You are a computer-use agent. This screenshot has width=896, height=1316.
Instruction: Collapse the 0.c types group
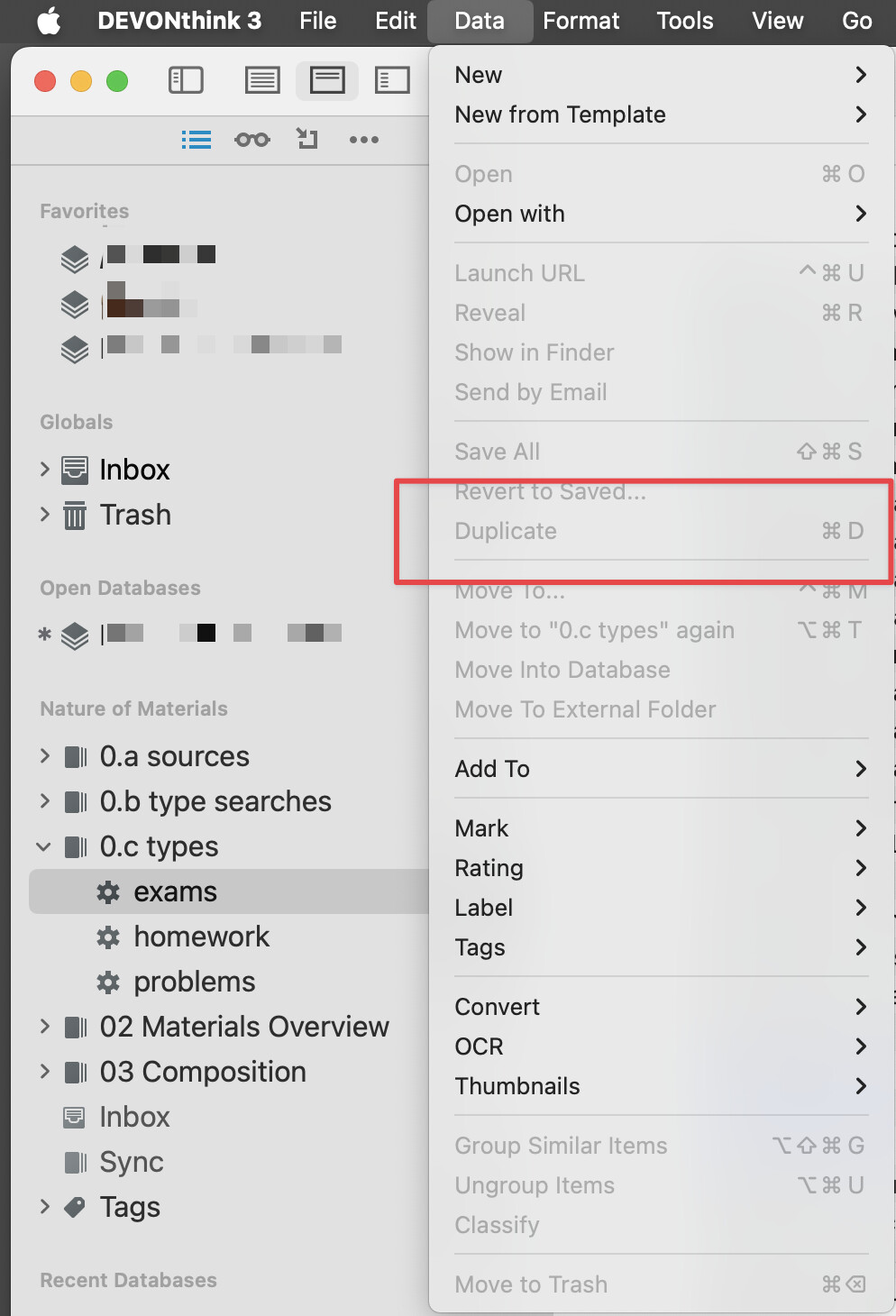pos(43,846)
